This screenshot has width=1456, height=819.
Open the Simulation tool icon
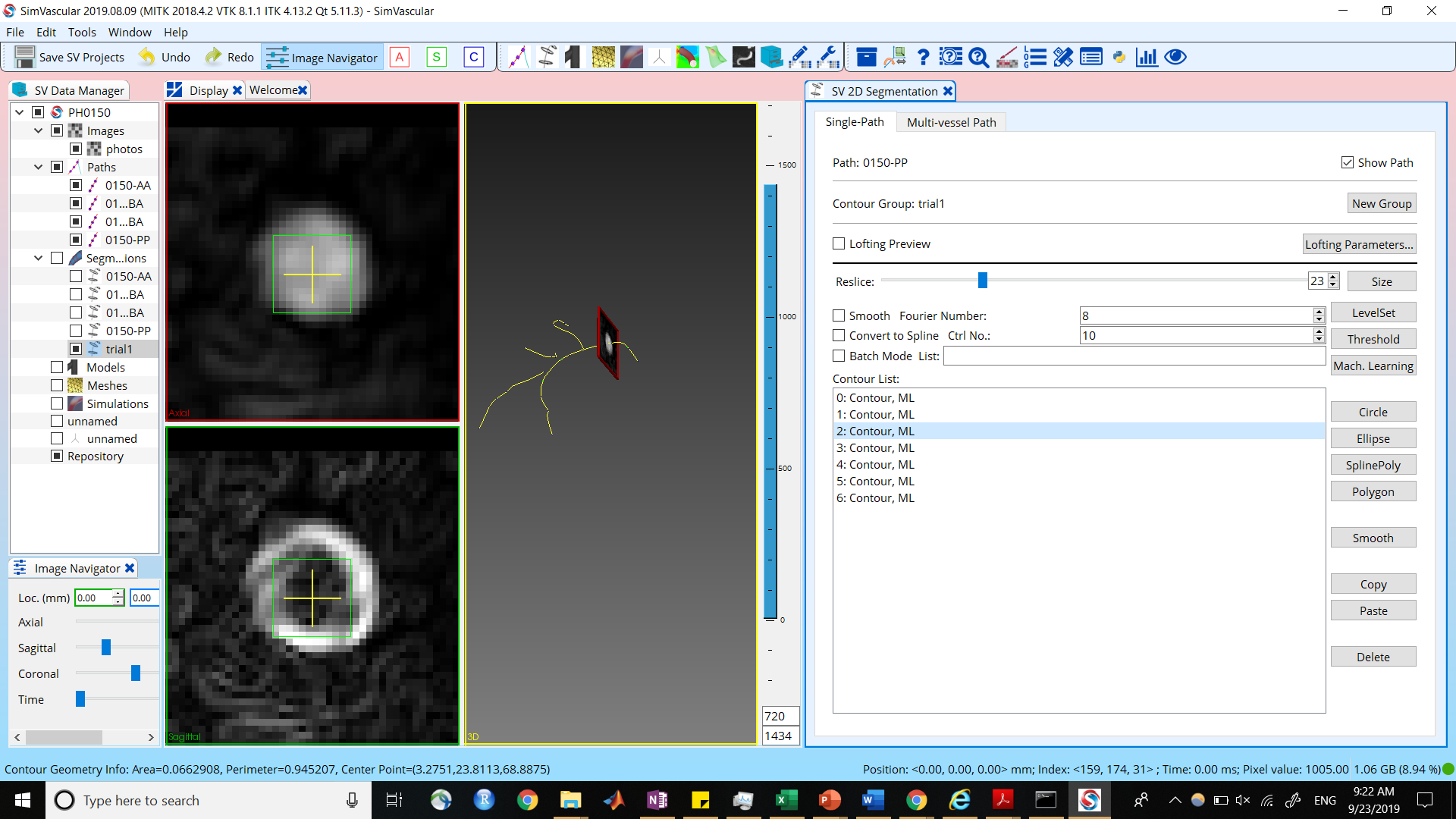632,57
